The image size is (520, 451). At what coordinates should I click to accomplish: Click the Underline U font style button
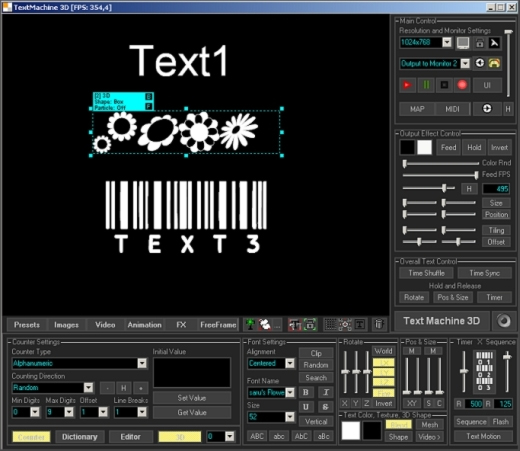pos(306,407)
